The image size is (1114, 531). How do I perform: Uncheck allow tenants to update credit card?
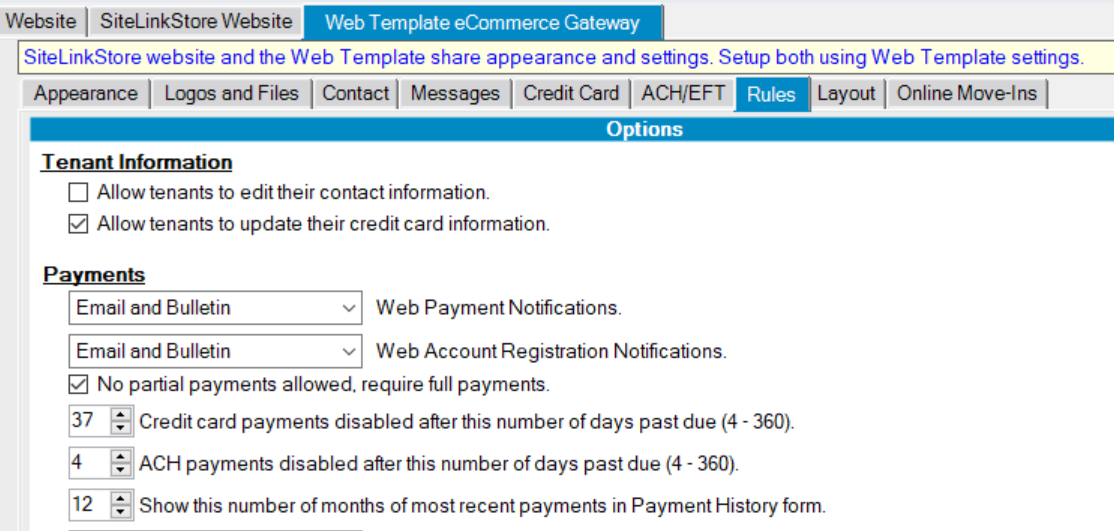[78, 224]
